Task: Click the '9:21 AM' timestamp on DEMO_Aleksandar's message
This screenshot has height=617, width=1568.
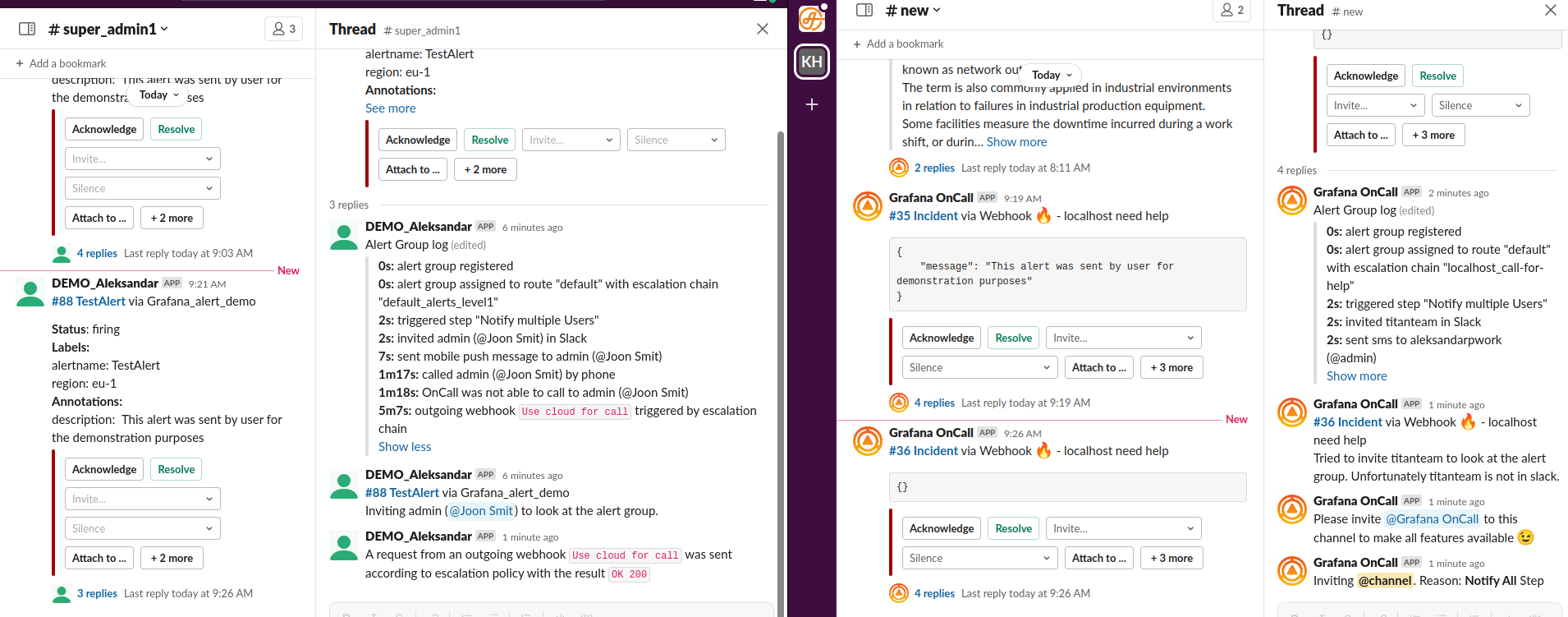Action: tap(207, 284)
